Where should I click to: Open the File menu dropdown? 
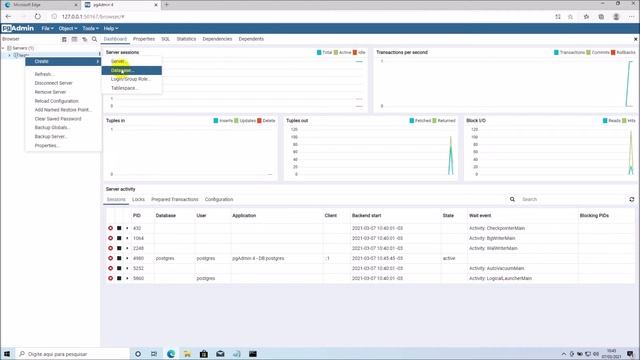tap(47, 28)
